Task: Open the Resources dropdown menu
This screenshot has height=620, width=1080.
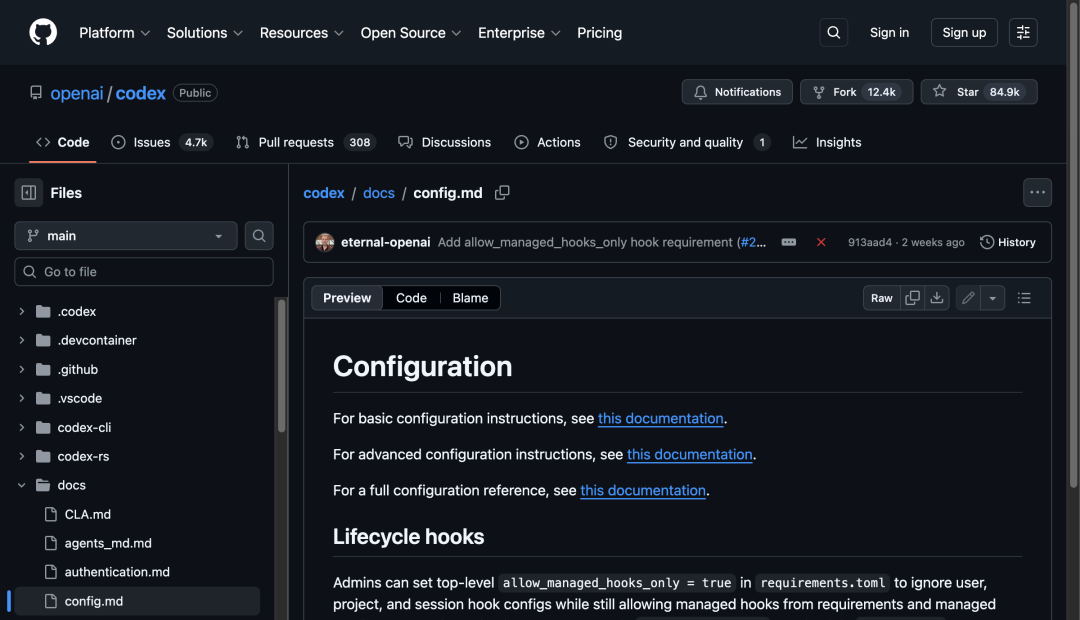Action: pyautogui.click(x=302, y=33)
